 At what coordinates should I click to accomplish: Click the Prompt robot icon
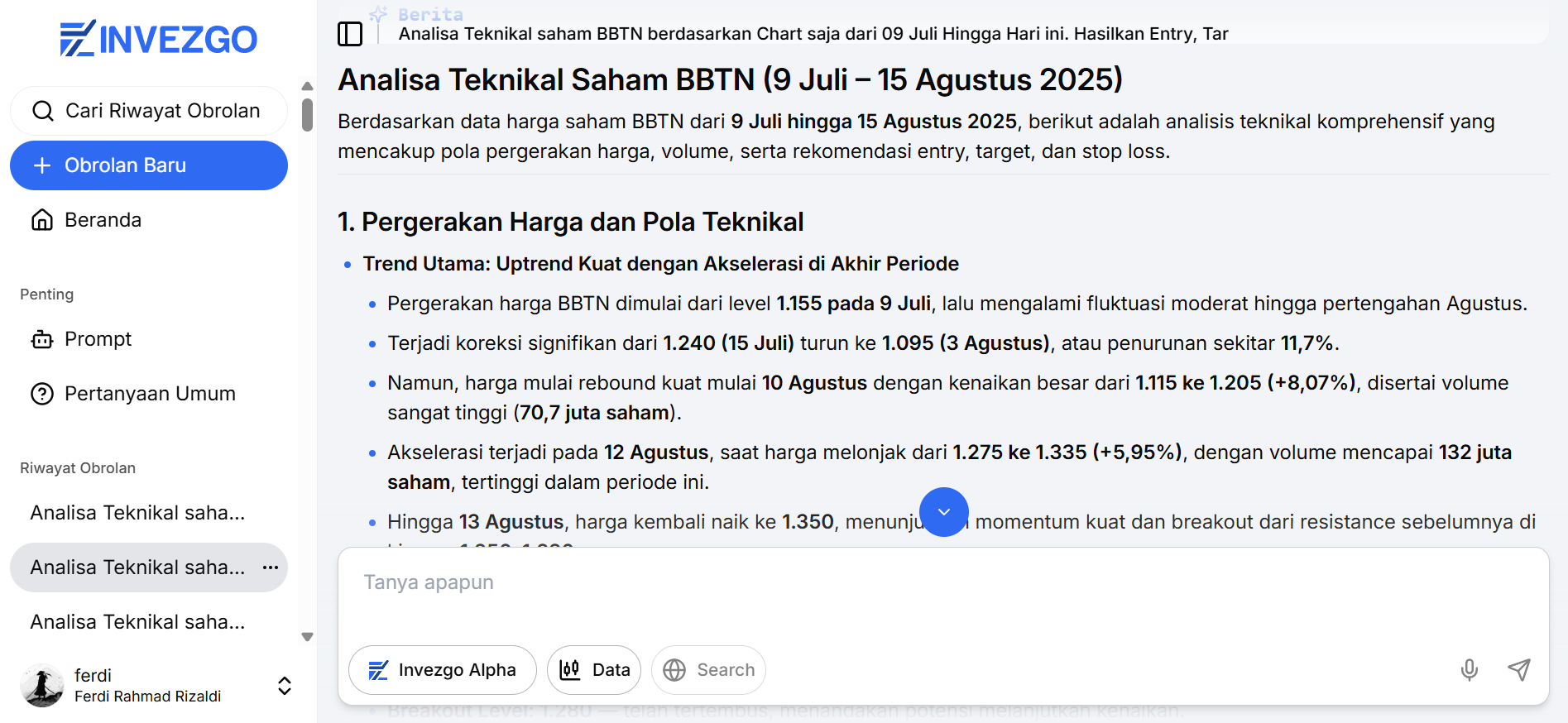point(42,339)
